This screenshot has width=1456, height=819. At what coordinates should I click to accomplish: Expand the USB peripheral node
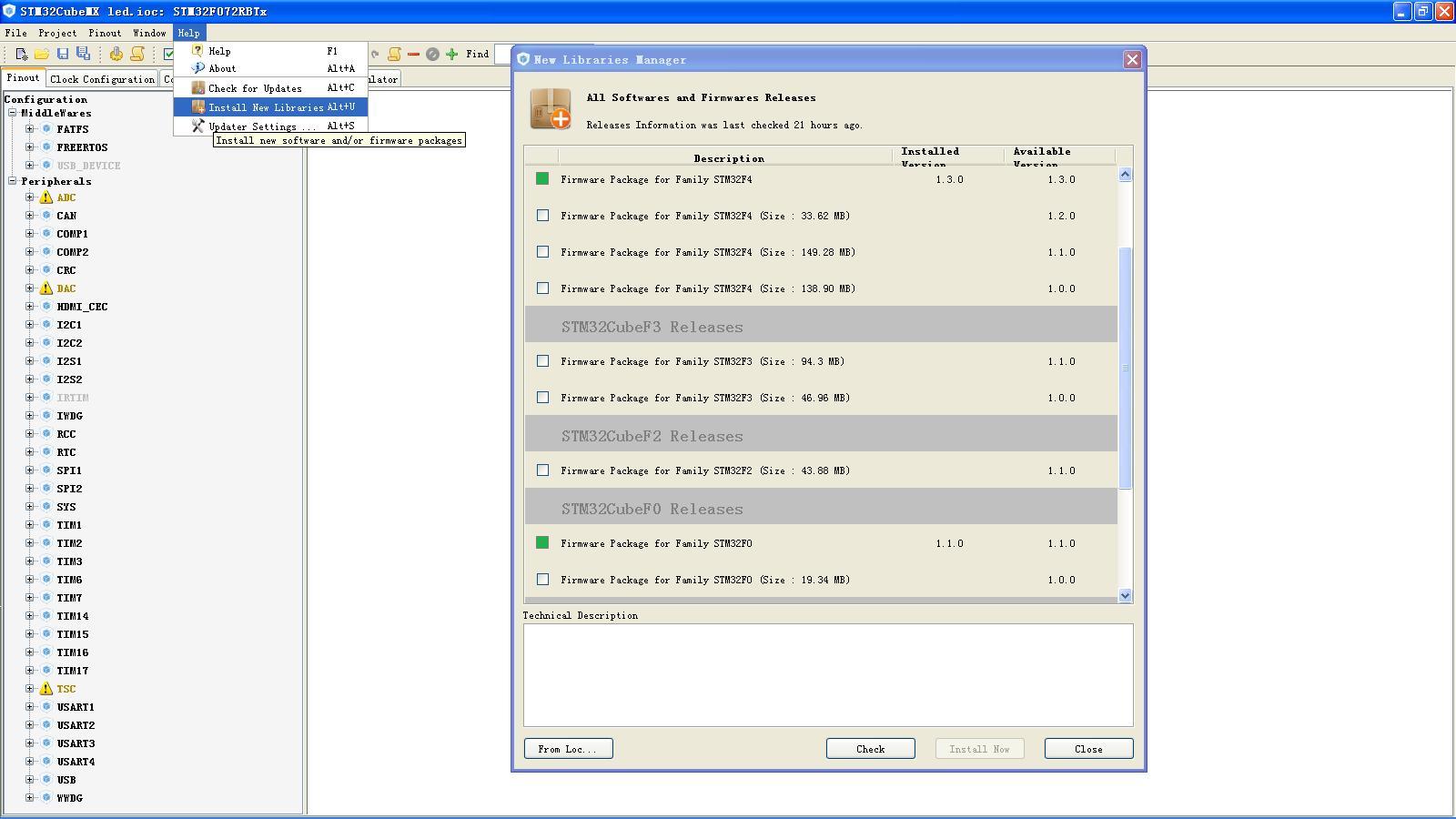pyautogui.click(x=30, y=780)
